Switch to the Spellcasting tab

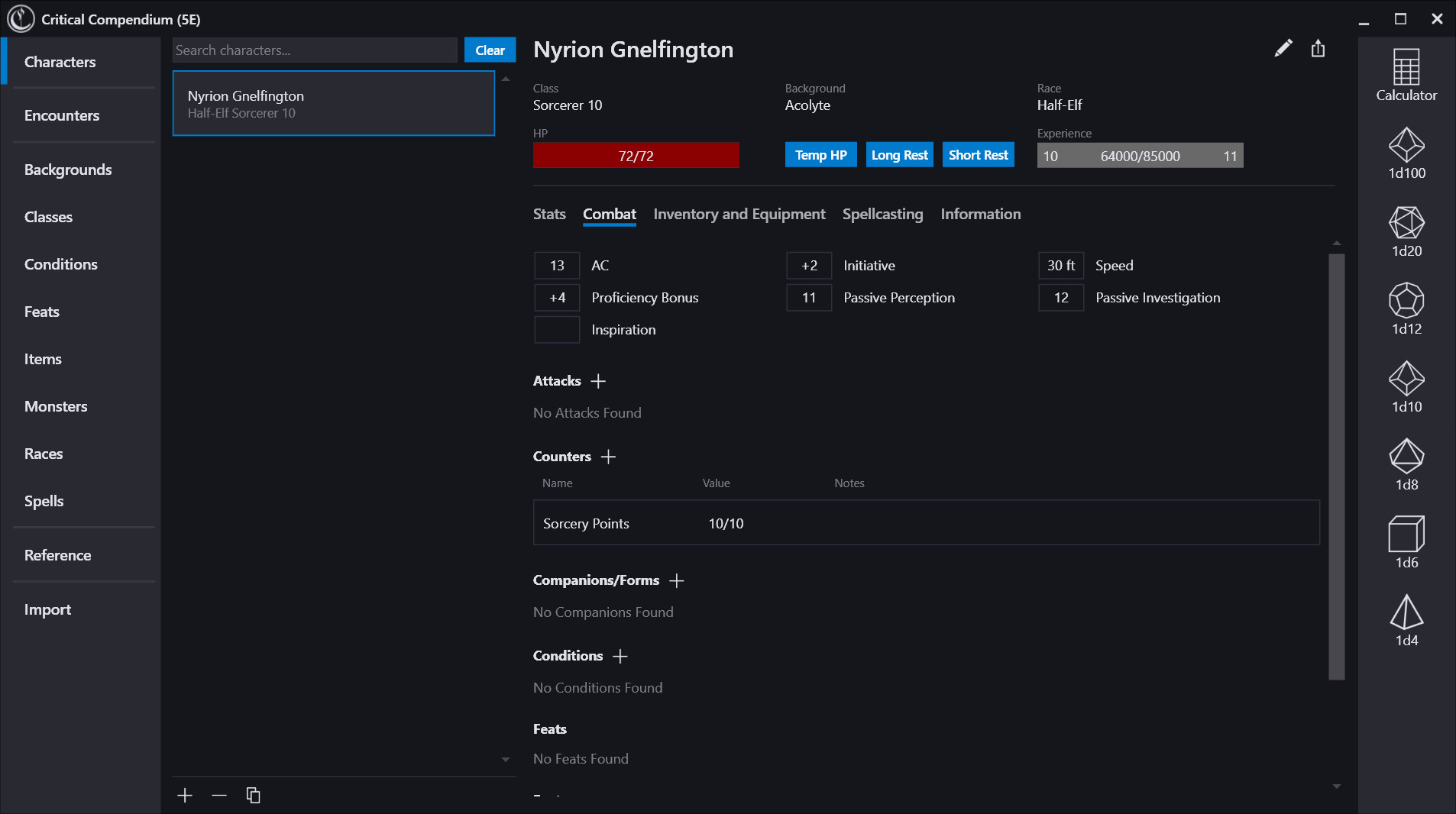882,215
